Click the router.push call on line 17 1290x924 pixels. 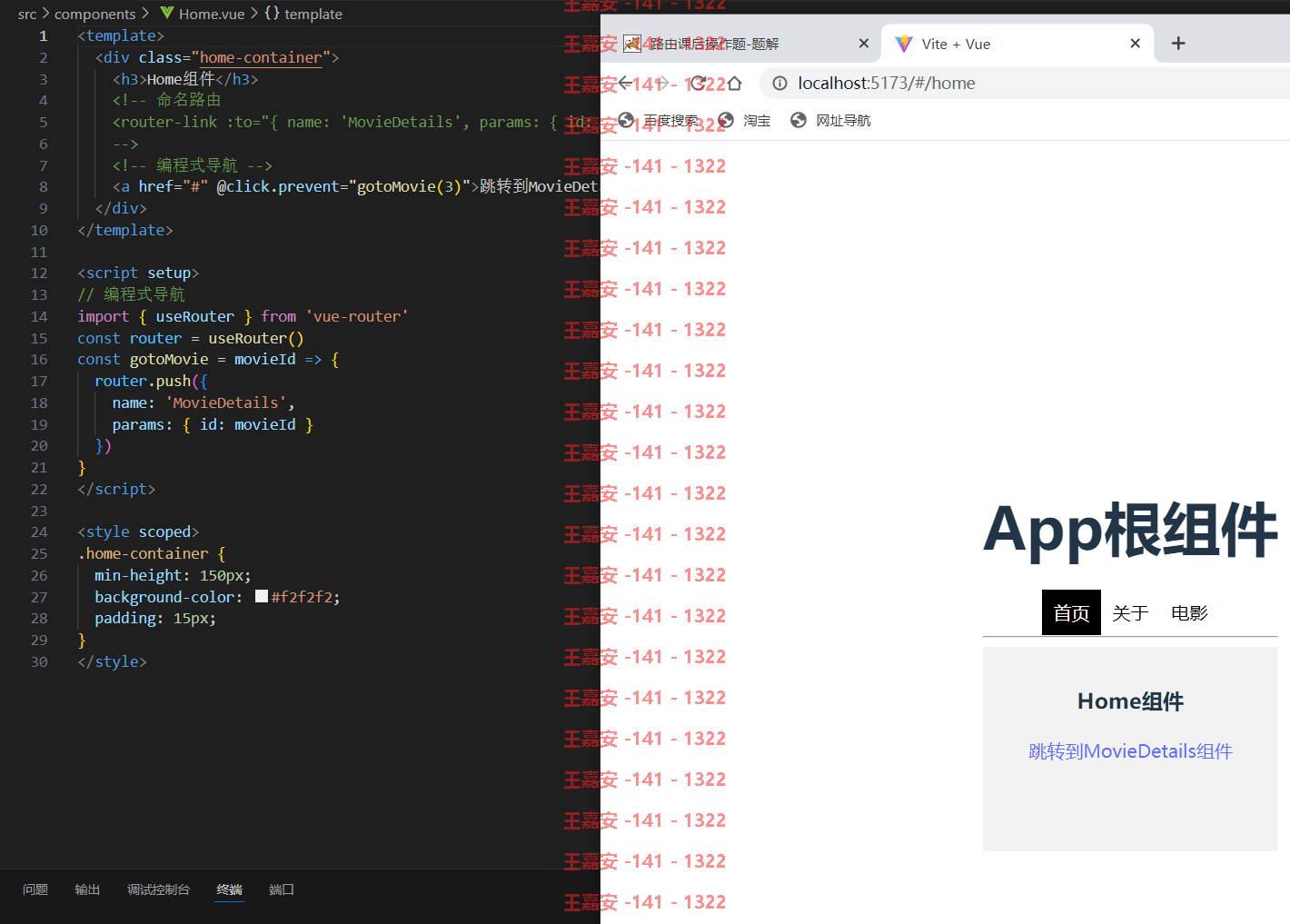pos(143,381)
